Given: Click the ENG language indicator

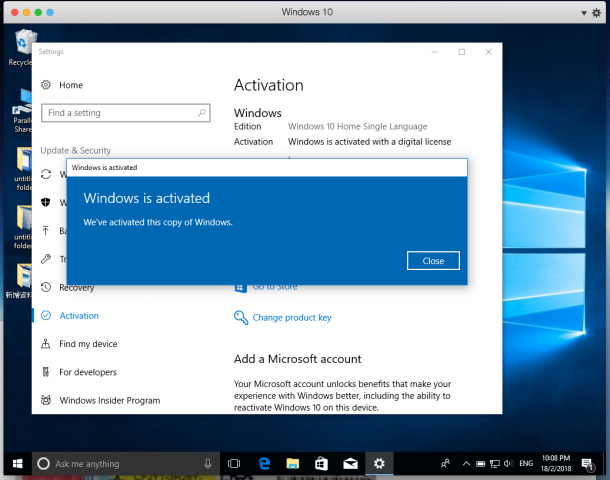Looking at the screenshot, I should pyautogui.click(x=526, y=463).
